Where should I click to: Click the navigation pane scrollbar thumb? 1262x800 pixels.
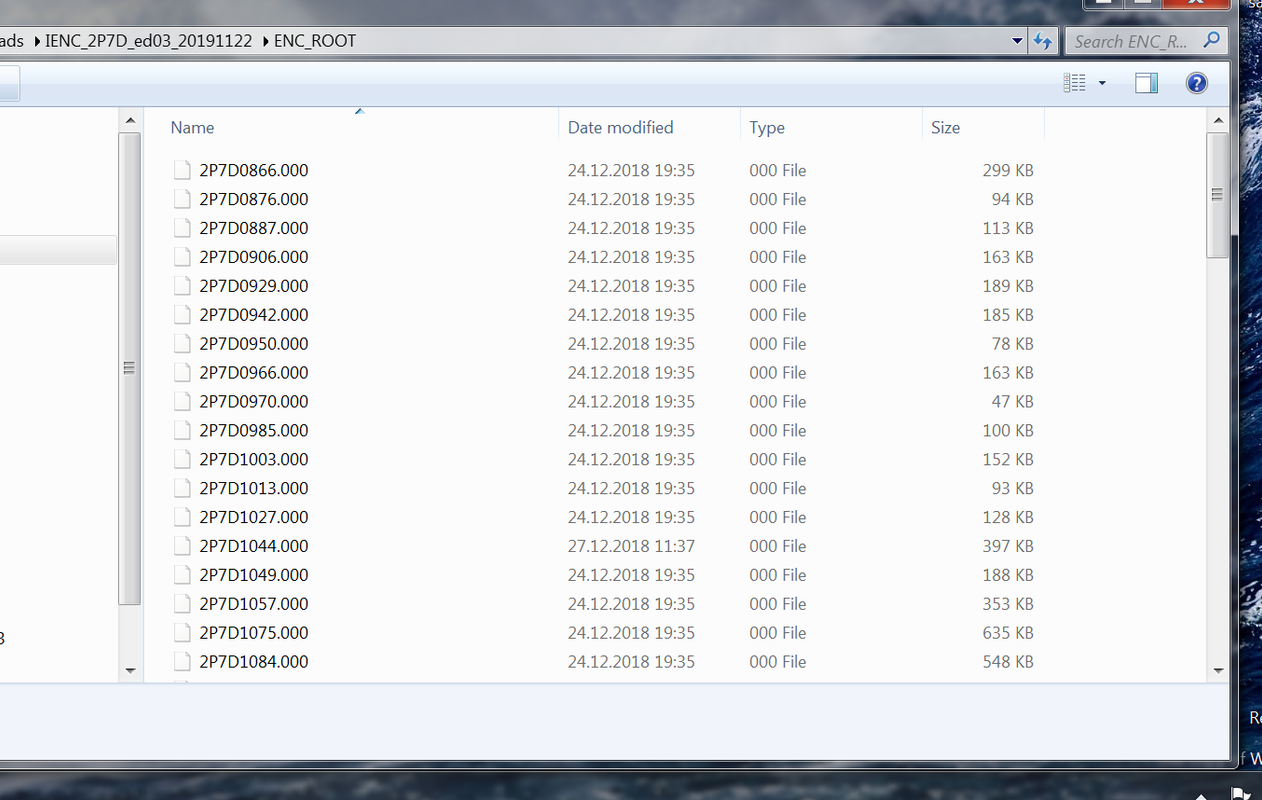[x=129, y=368]
